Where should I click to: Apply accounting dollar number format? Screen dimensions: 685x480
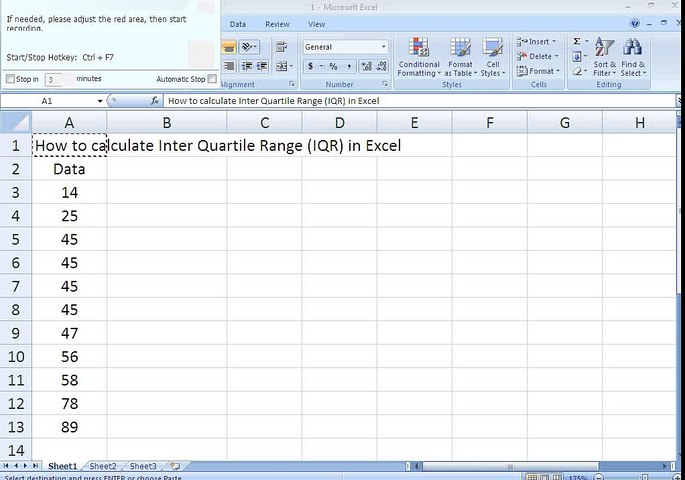(311, 66)
